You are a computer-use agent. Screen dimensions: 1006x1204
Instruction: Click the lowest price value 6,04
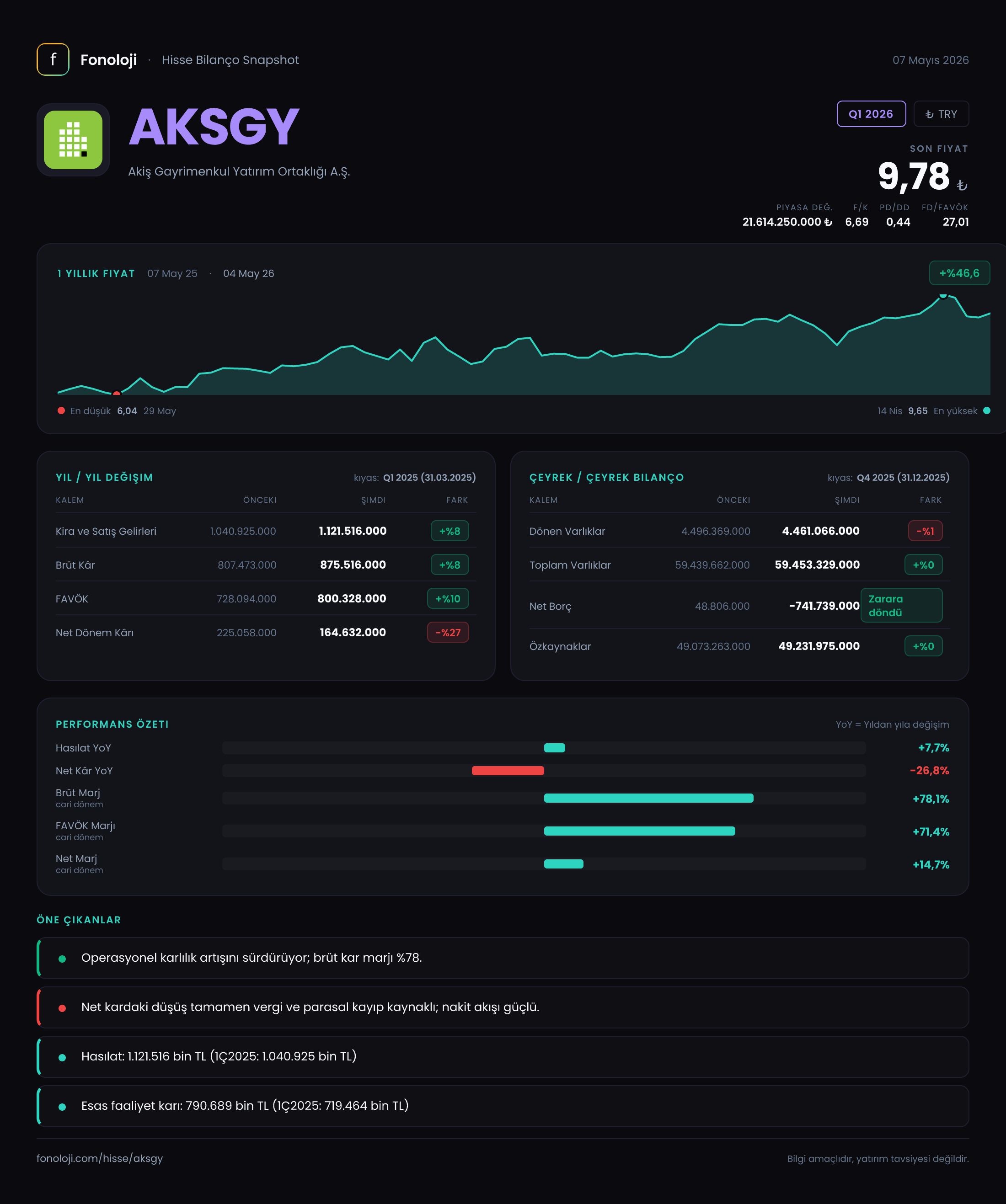[127, 411]
